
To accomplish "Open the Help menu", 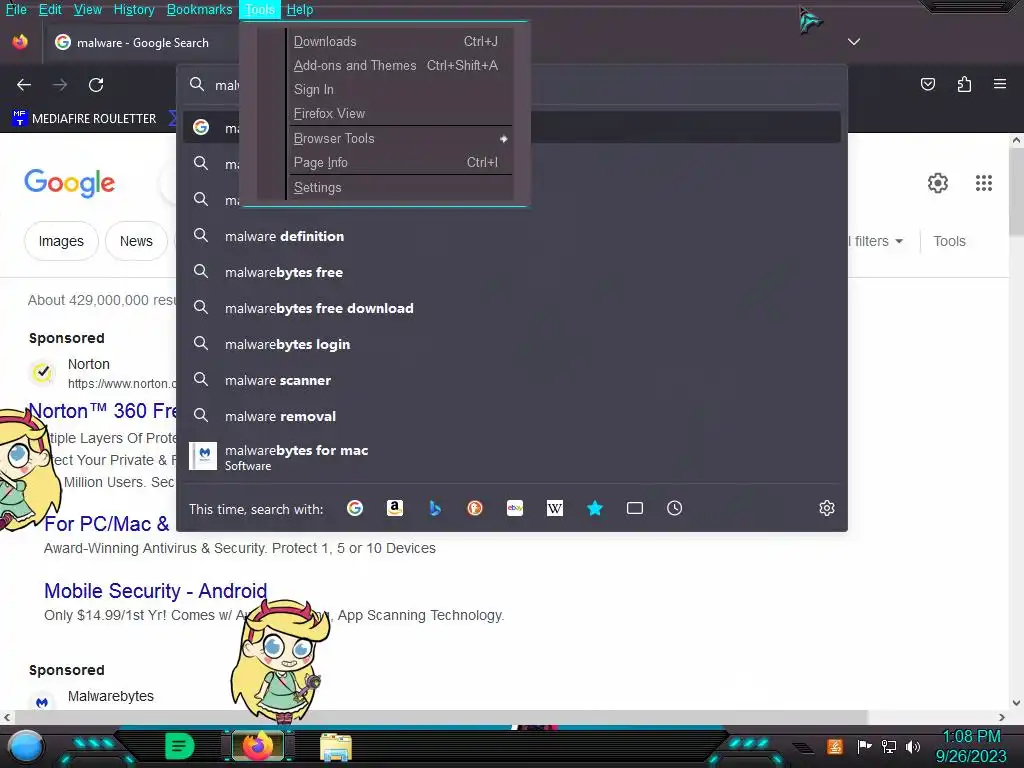I will pos(300,10).
